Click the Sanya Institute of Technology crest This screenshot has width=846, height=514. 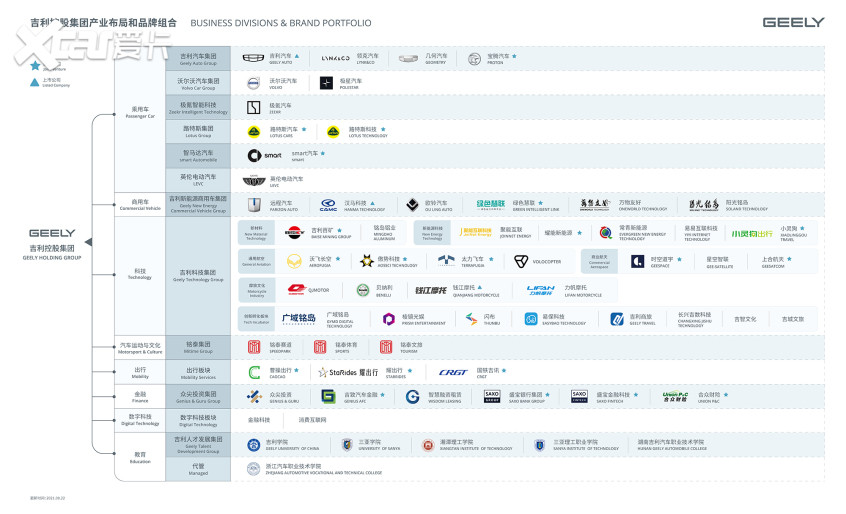coord(539,446)
